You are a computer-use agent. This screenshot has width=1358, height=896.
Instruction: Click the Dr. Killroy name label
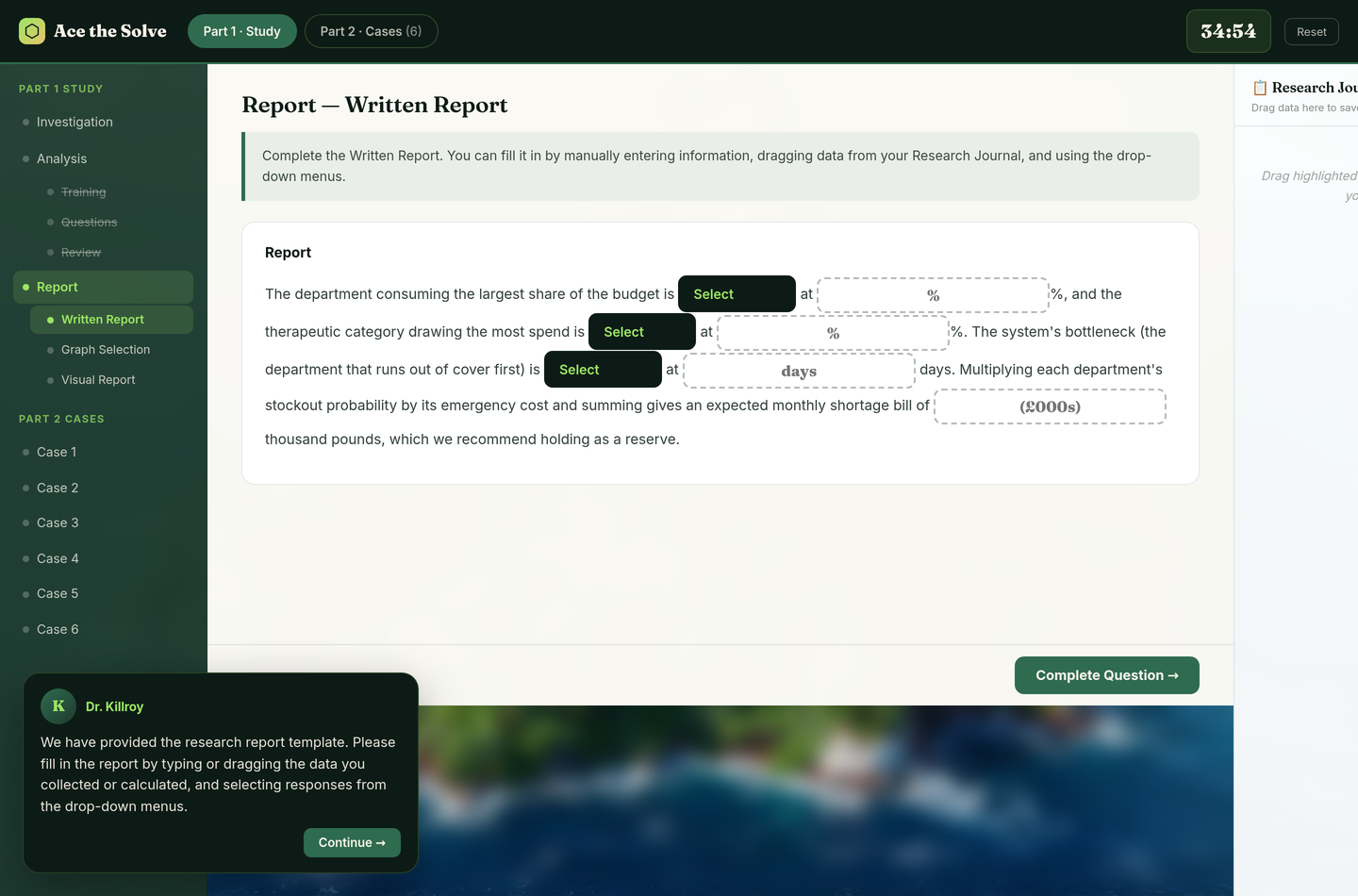pyautogui.click(x=114, y=706)
